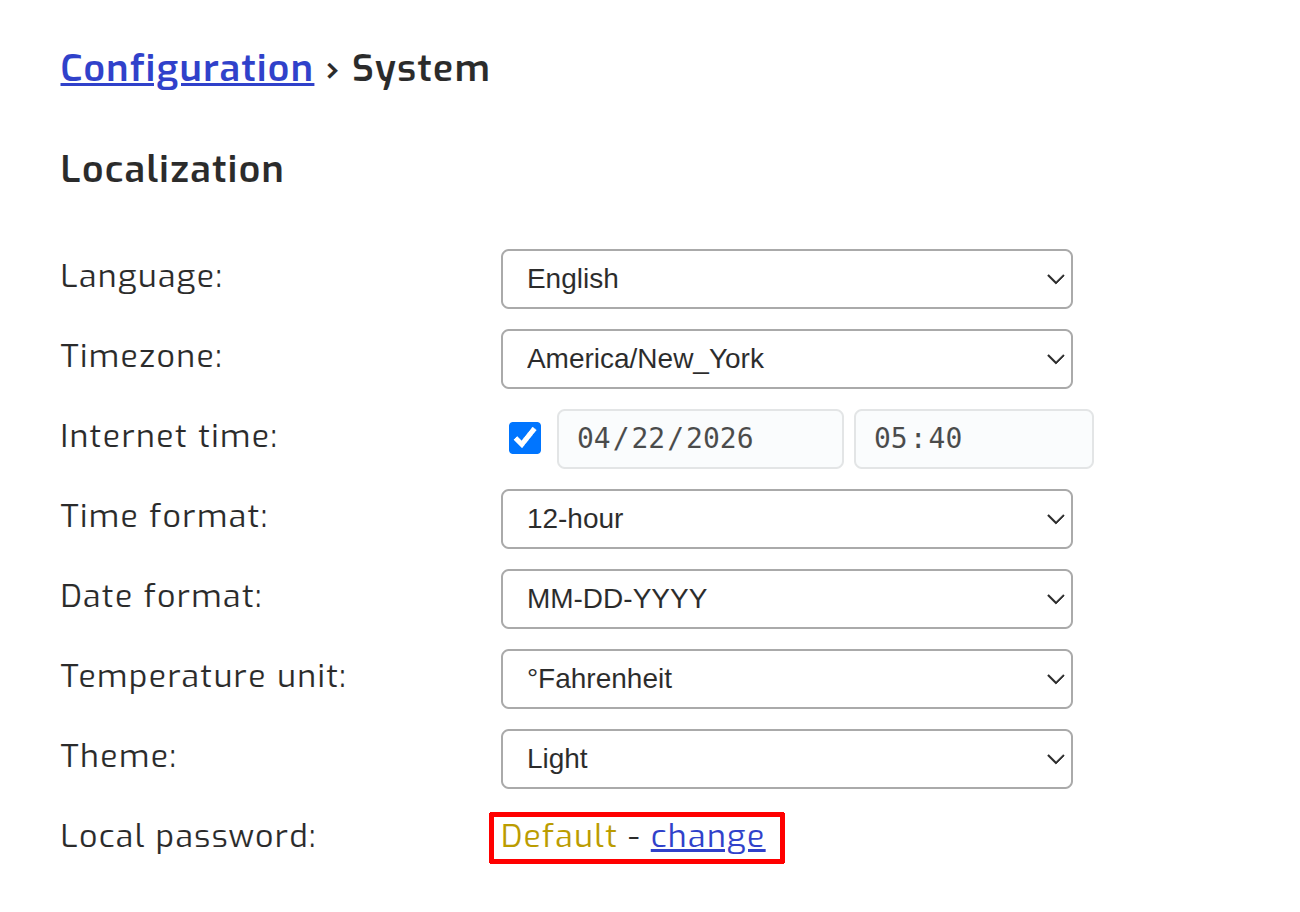This screenshot has width=1300, height=912.
Task: Click the Timezone dropdown chevron
Action: (x=1055, y=359)
